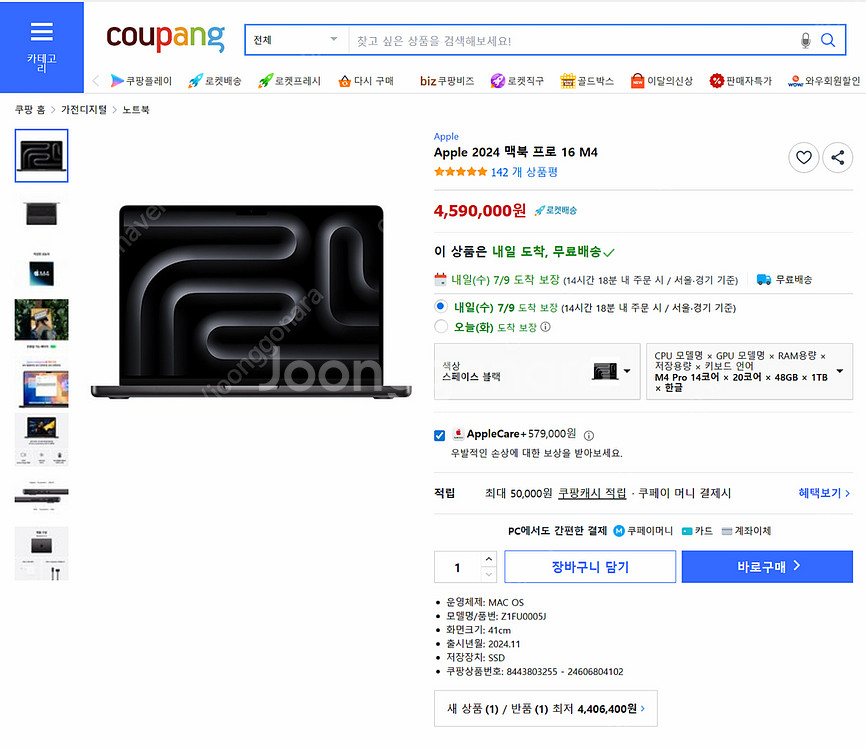The image size is (866, 750).
Task: Add product to wishlist with the heart icon
Action: coord(804,157)
